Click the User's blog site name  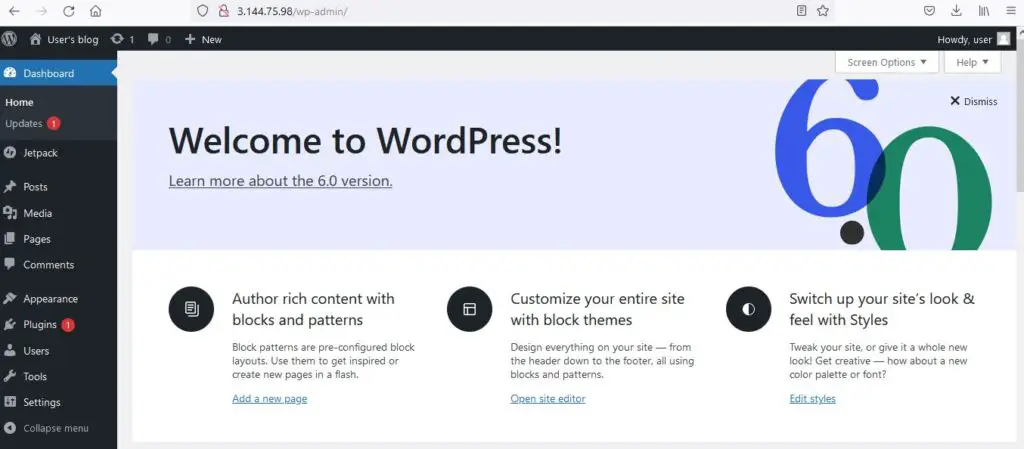(72, 39)
